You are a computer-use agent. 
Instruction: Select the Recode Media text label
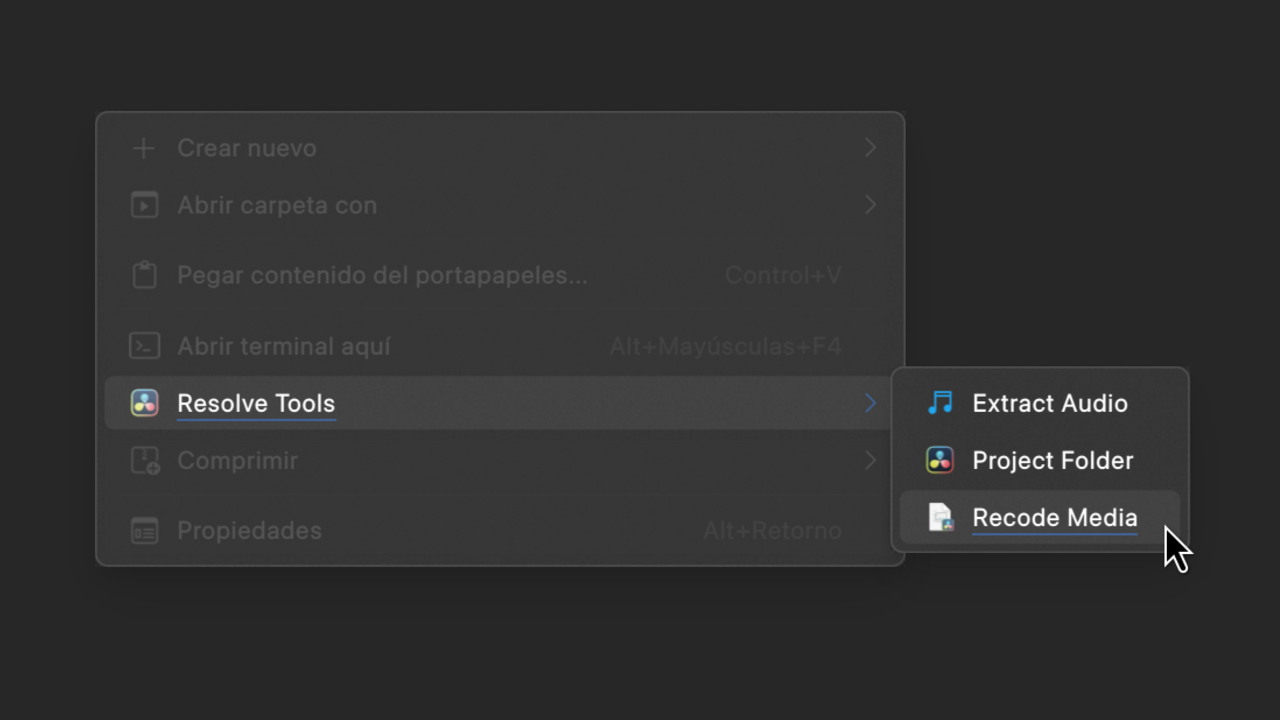(x=1055, y=517)
